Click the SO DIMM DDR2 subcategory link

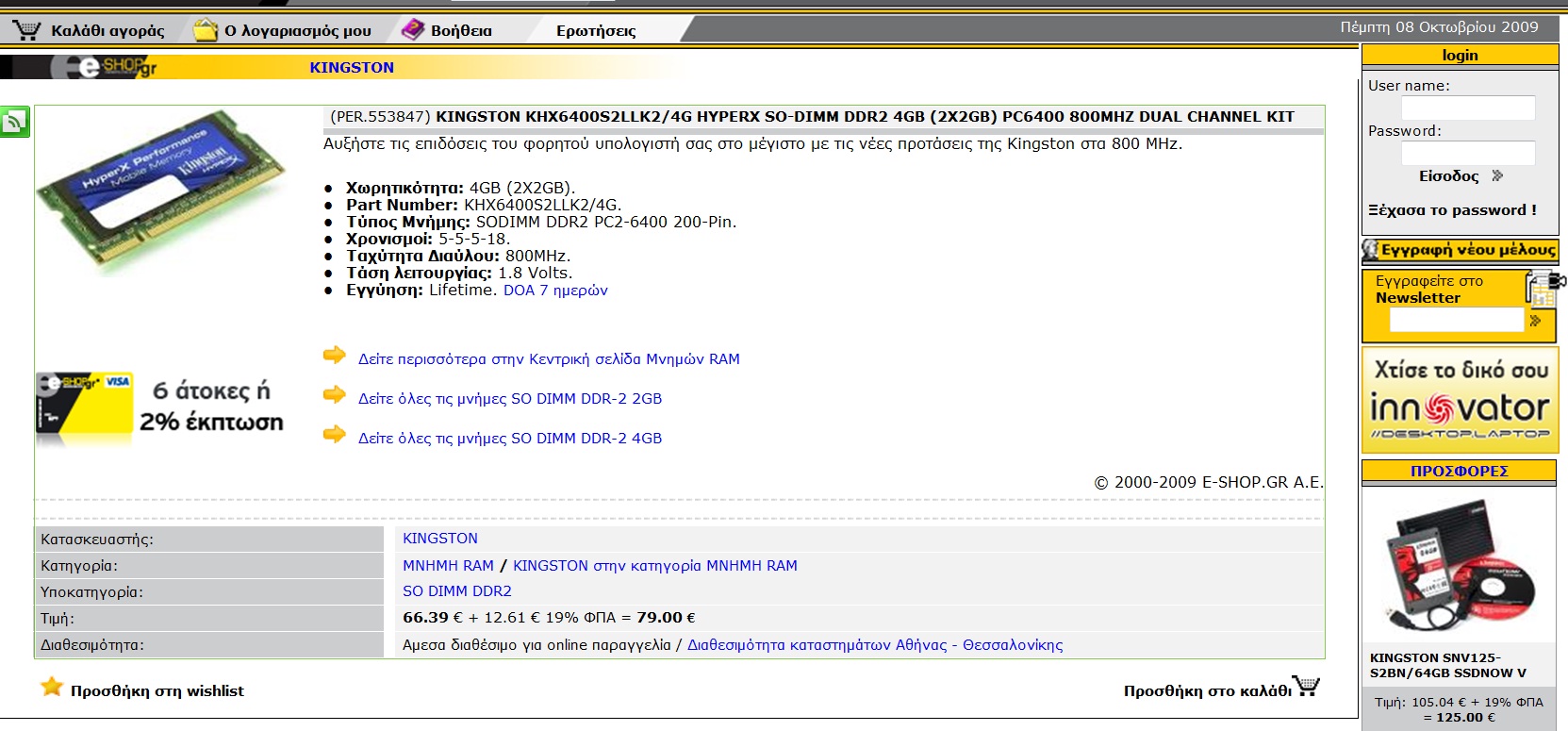[x=457, y=591]
